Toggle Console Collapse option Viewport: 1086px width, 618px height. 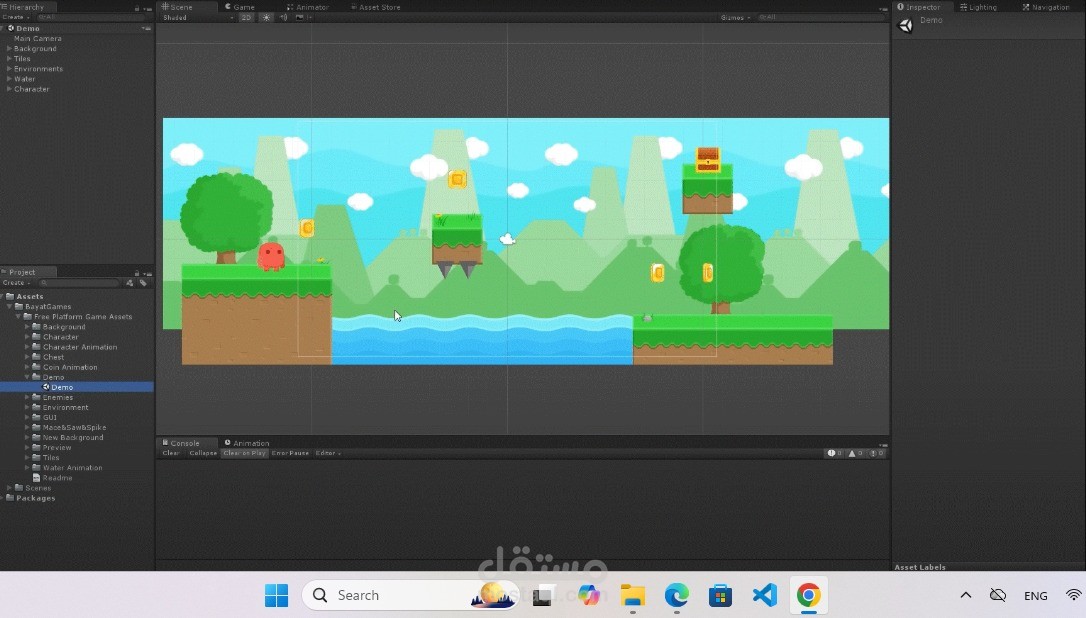coord(203,453)
